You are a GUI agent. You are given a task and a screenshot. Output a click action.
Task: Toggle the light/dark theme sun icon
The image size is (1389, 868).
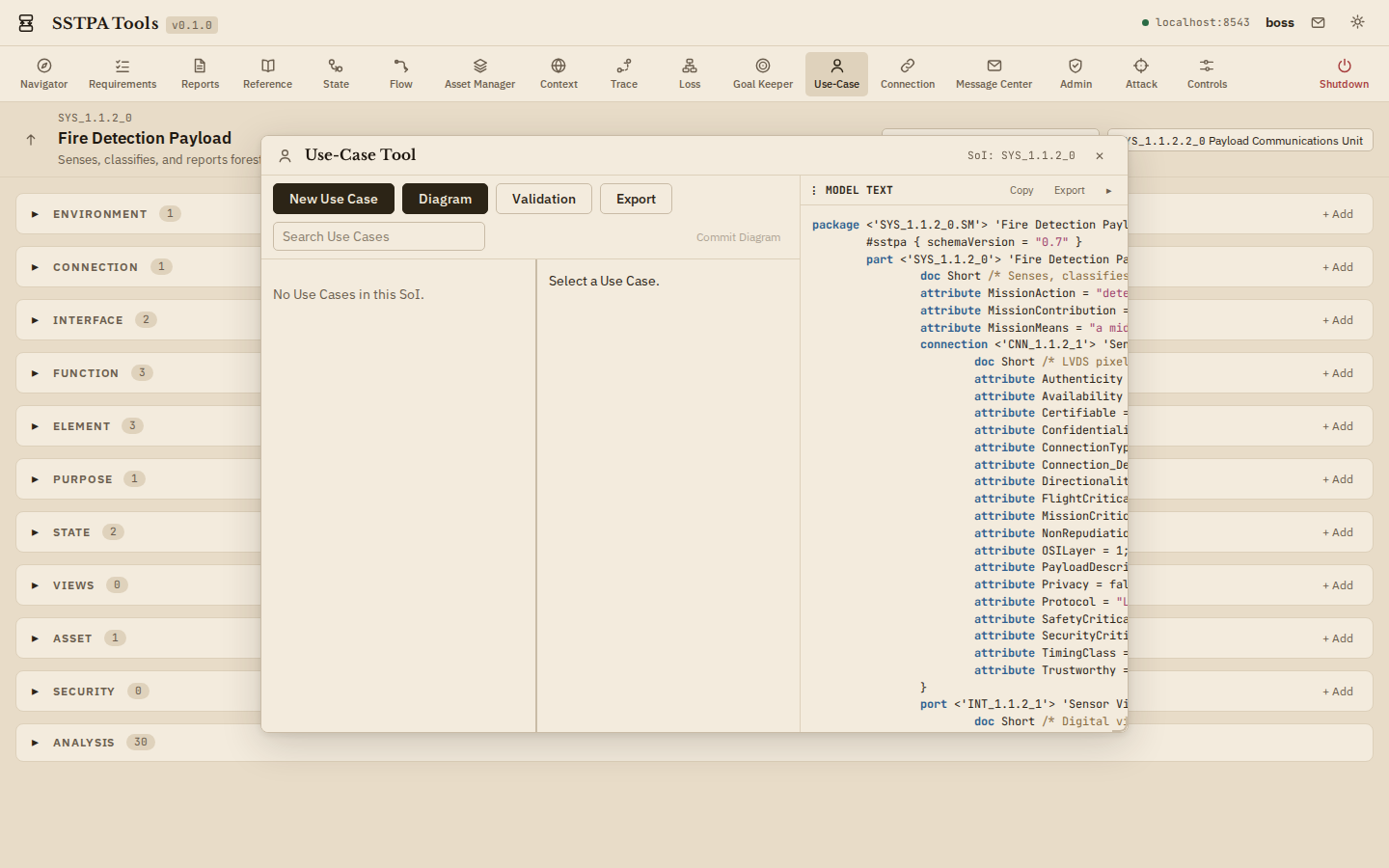pyautogui.click(x=1357, y=22)
